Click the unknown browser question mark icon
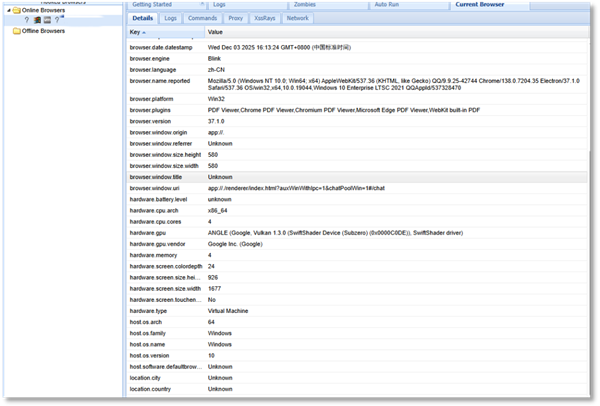 click(27, 20)
